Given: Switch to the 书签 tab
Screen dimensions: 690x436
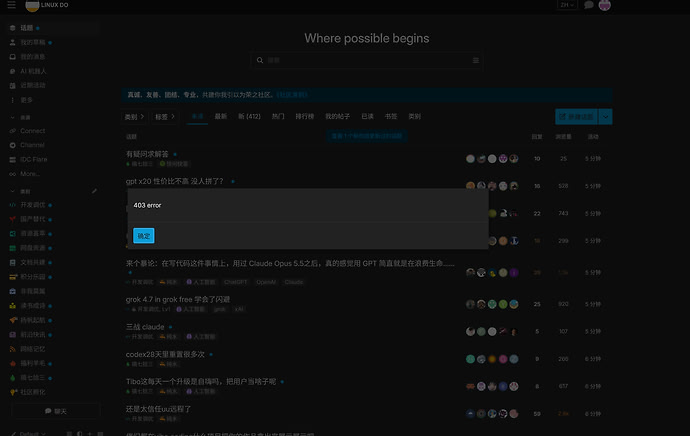Looking at the screenshot, I should 391,116.
